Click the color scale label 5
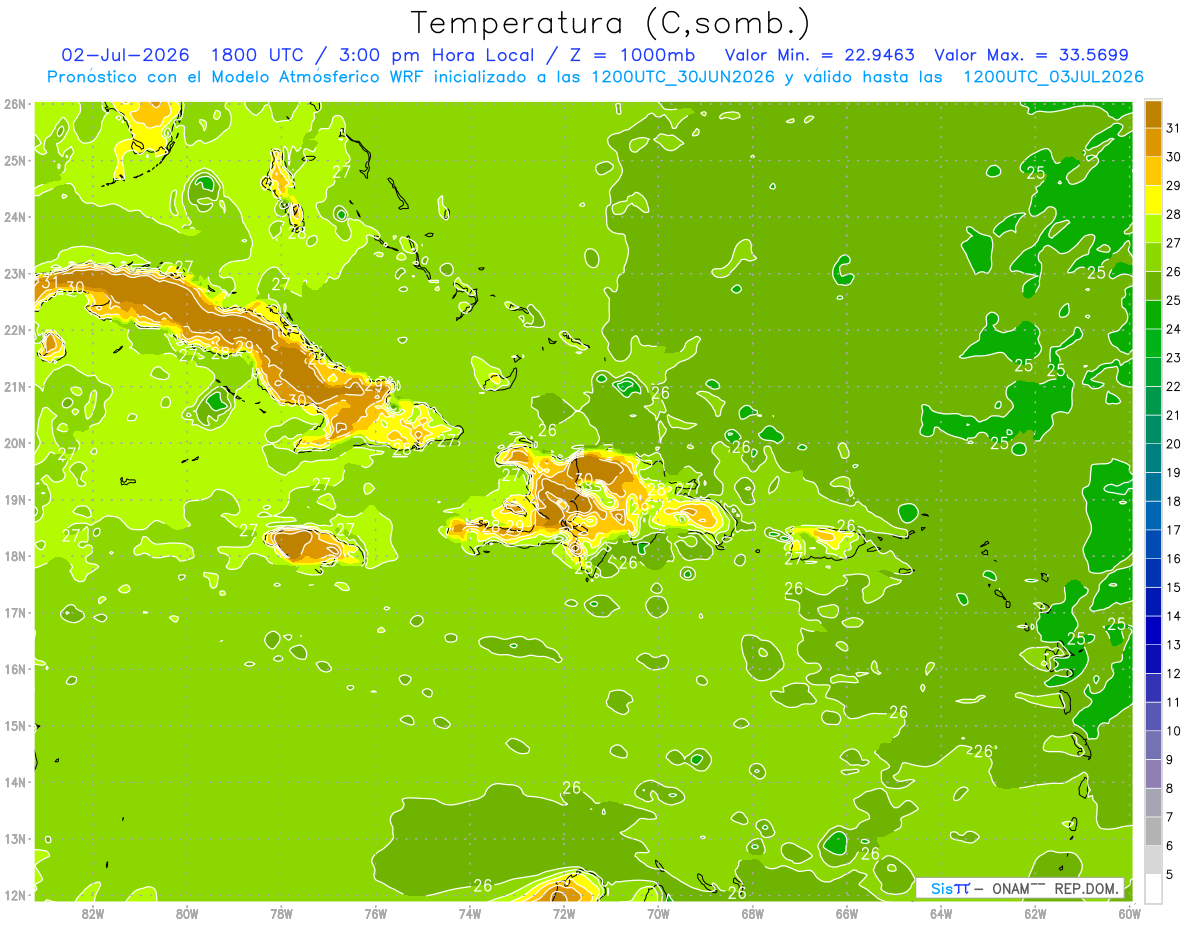Image resolution: width=1200 pixels, height=927 pixels. (1170, 876)
